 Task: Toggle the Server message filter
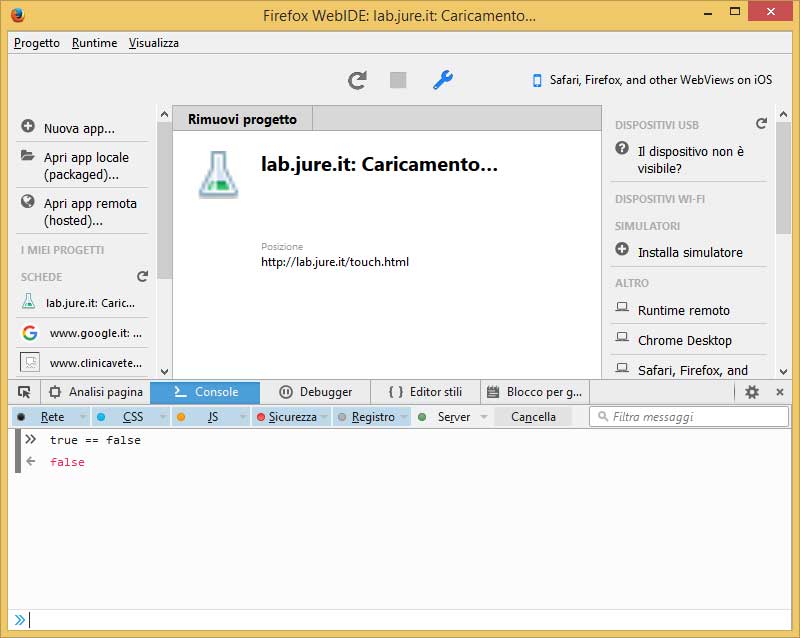pyautogui.click(x=454, y=417)
